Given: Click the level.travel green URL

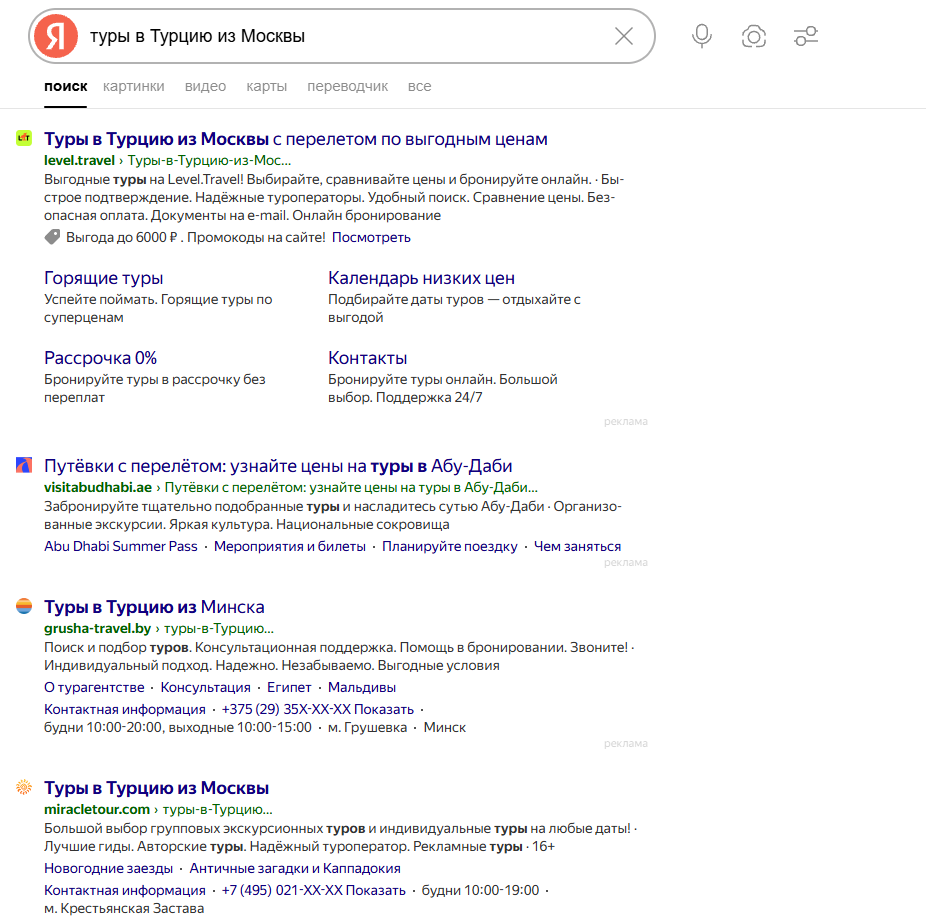Looking at the screenshot, I should coord(168,160).
